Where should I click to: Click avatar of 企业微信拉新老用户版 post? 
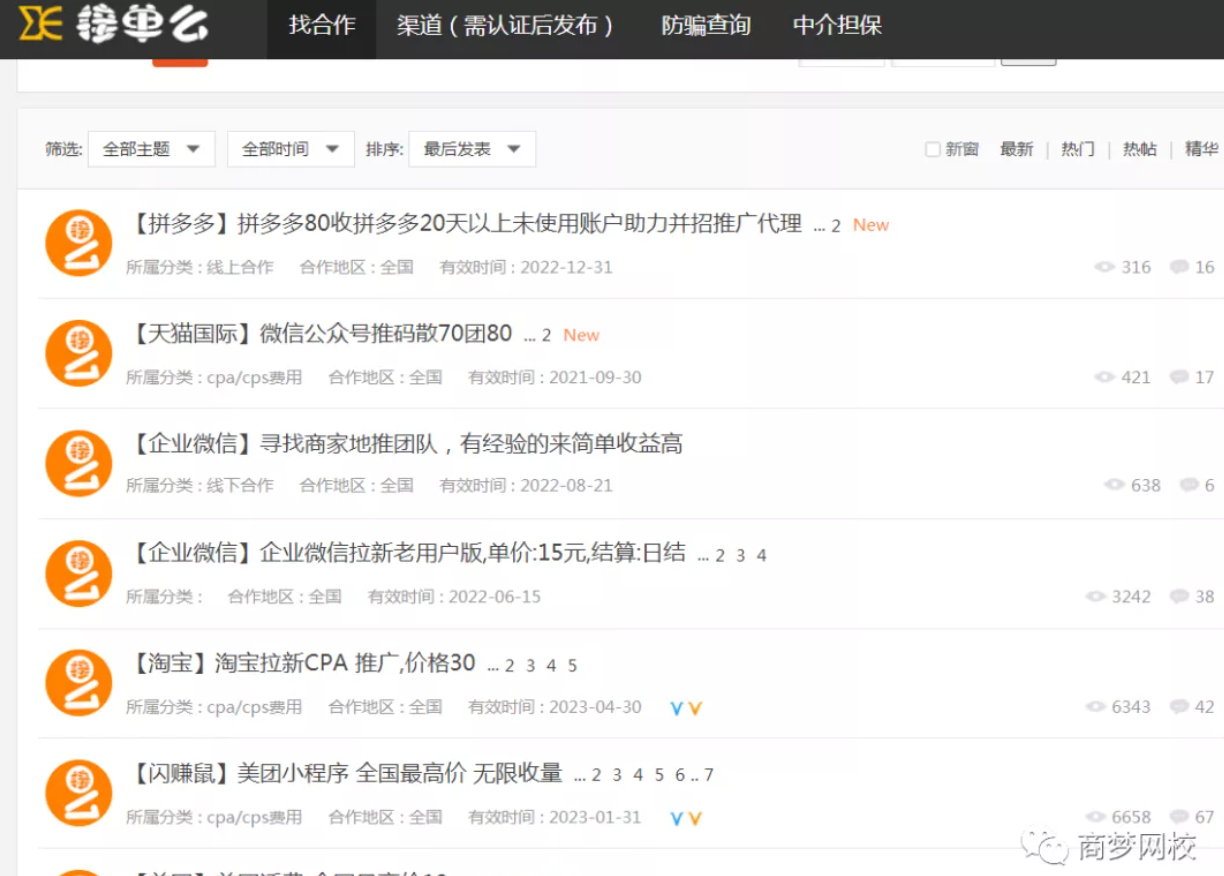click(x=79, y=573)
